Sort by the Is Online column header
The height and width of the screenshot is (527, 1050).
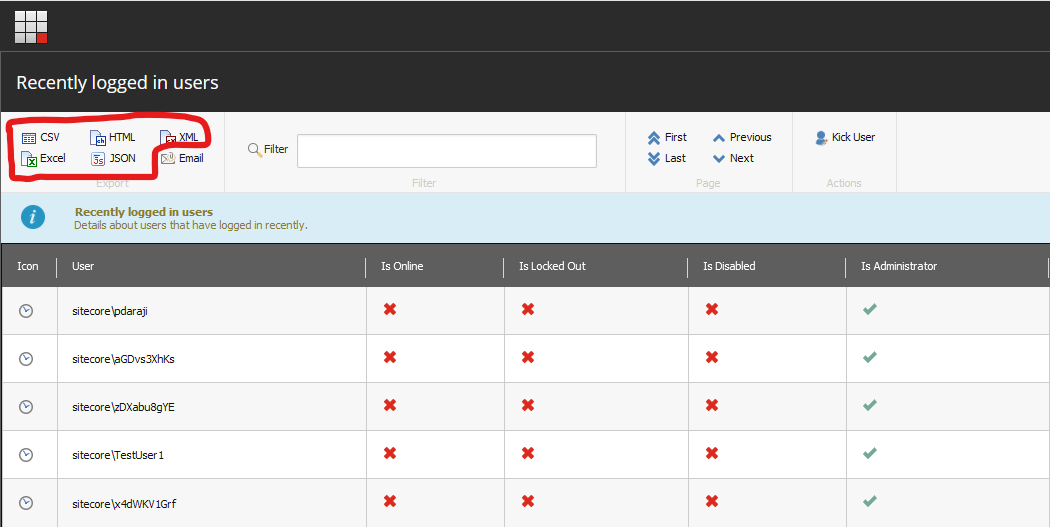click(x=401, y=266)
